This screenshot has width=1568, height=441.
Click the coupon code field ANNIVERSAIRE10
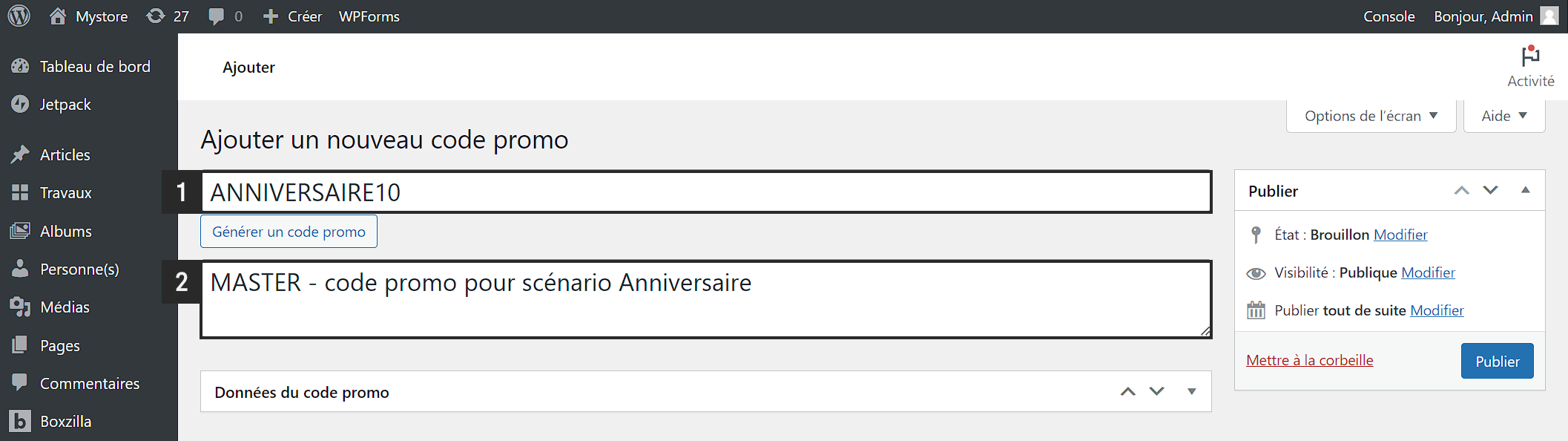coord(706,192)
